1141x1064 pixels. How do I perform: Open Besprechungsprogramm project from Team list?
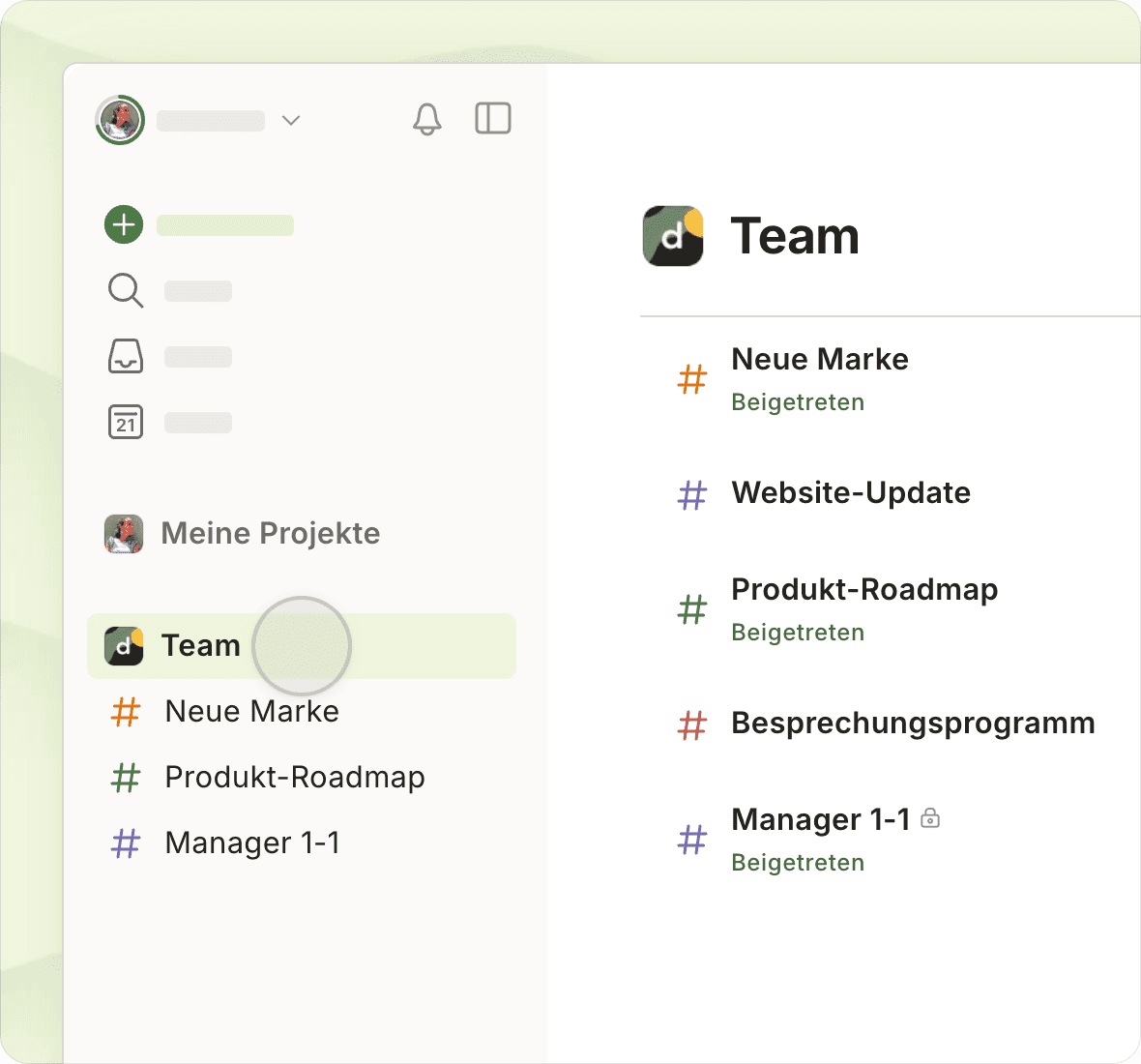tap(912, 723)
